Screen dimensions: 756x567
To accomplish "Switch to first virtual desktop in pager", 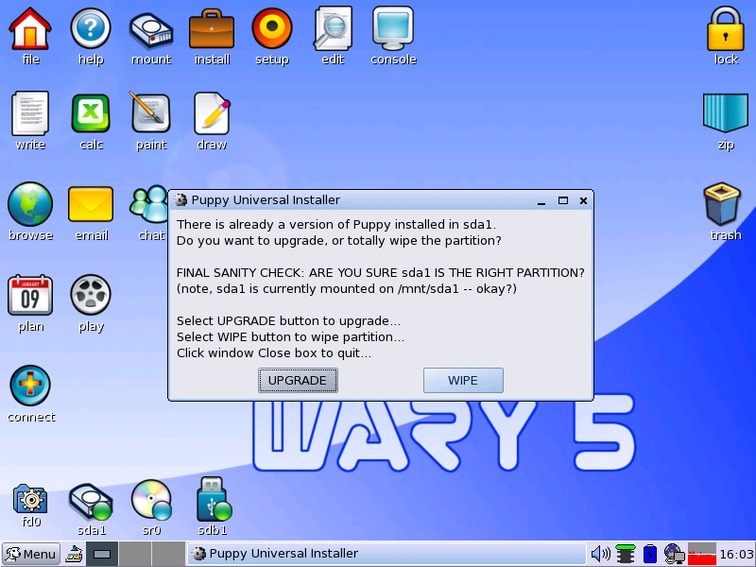I will tap(102, 554).
